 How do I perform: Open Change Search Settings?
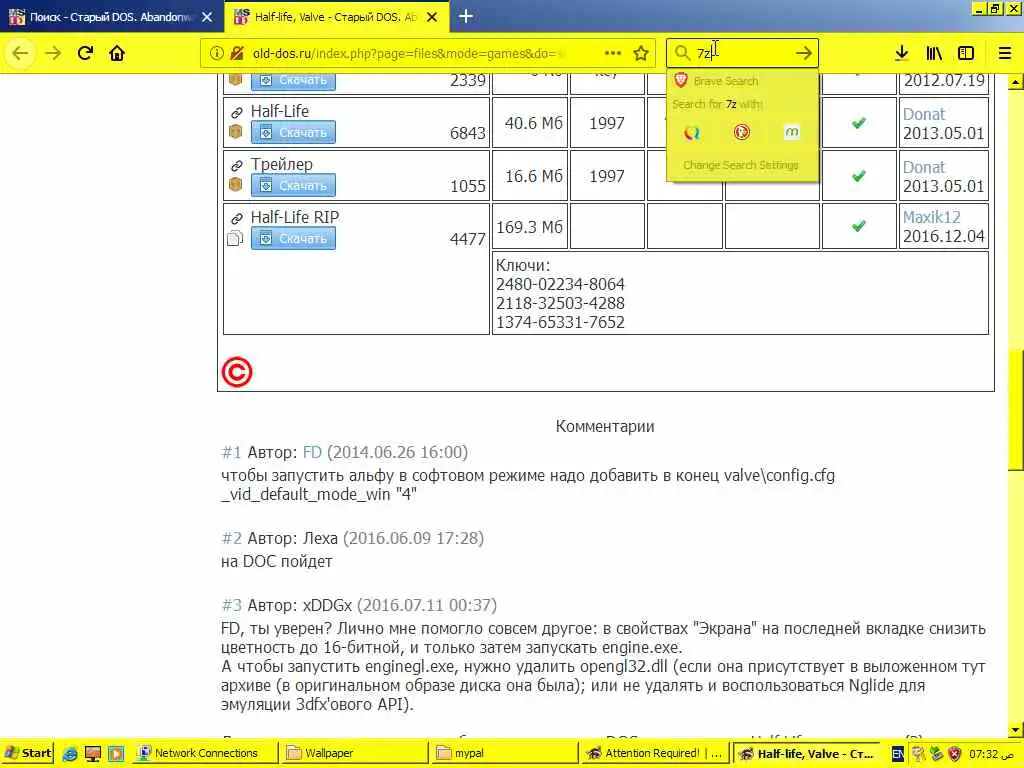tap(741, 165)
